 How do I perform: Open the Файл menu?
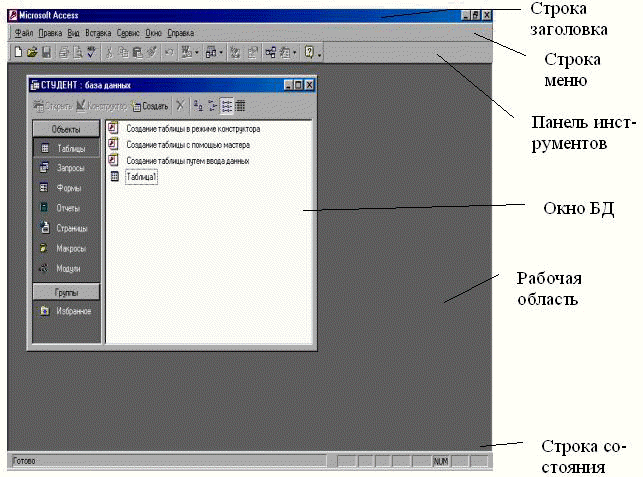(x=24, y=33)
